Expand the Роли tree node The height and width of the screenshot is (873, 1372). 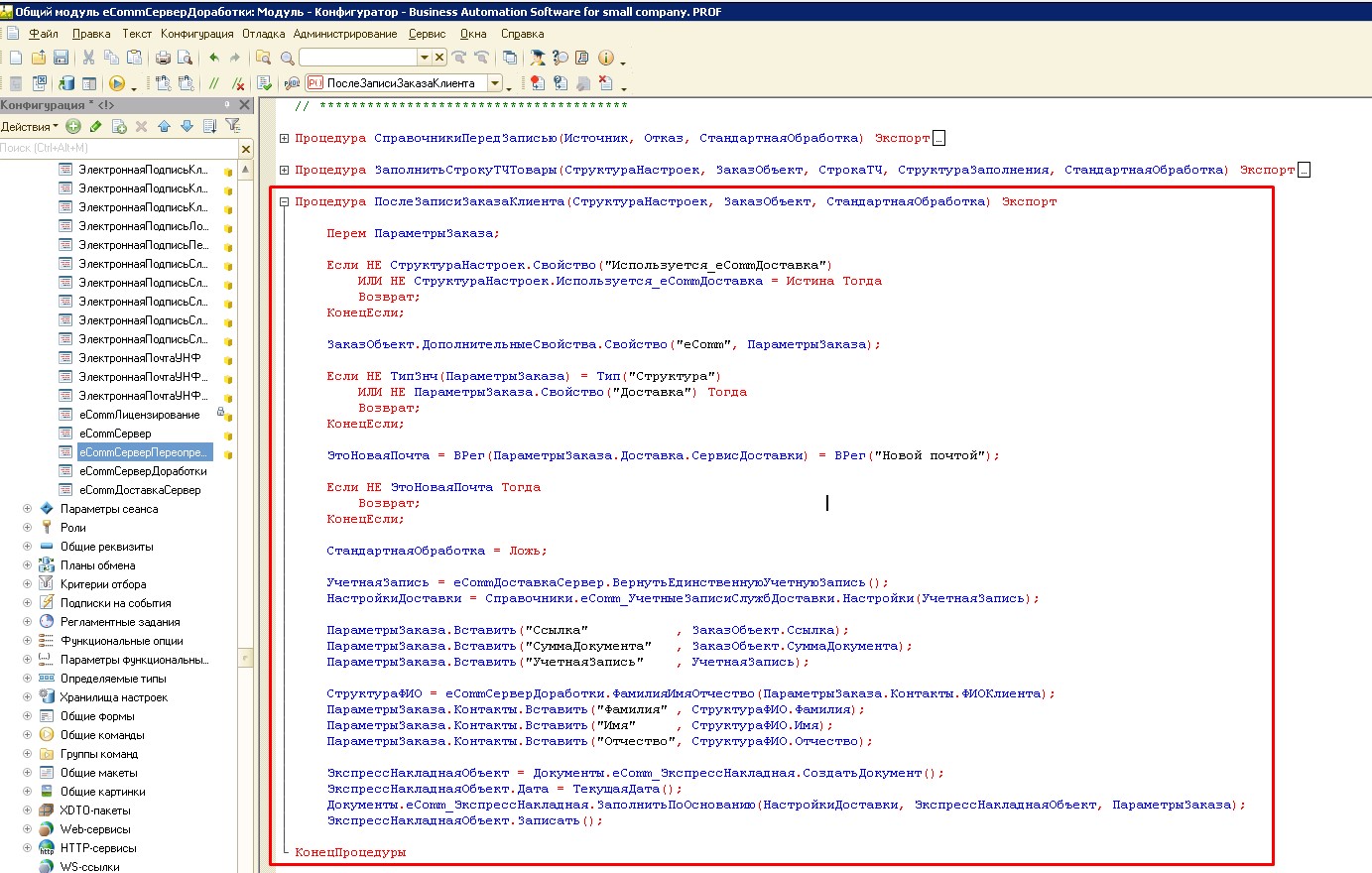[x=27, y=528]
